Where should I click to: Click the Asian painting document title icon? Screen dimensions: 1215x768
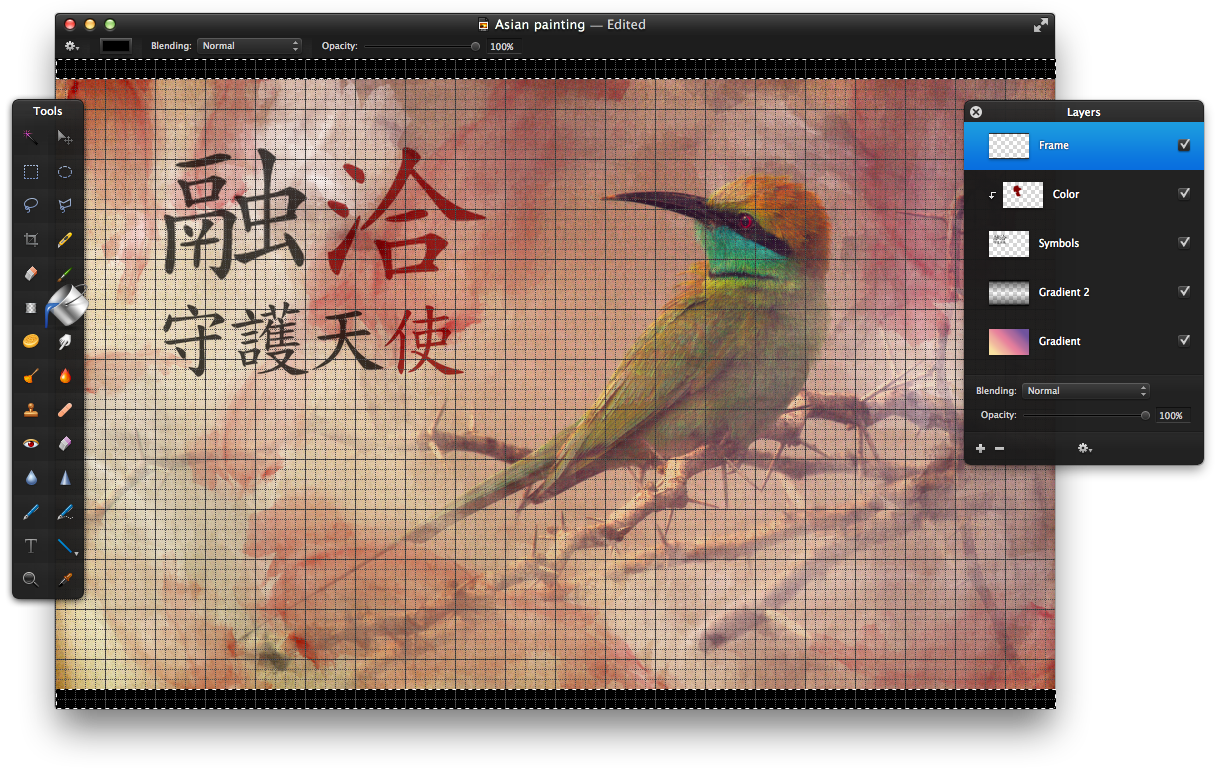pyautogui.click(x=484, y=25)
